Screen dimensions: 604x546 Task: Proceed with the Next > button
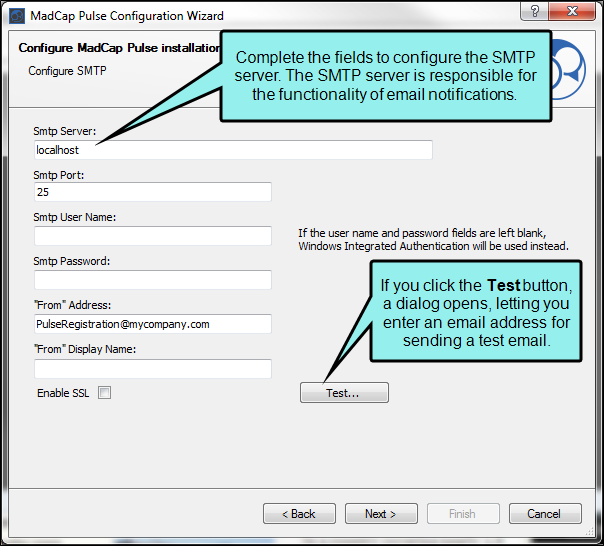(381, 513)
